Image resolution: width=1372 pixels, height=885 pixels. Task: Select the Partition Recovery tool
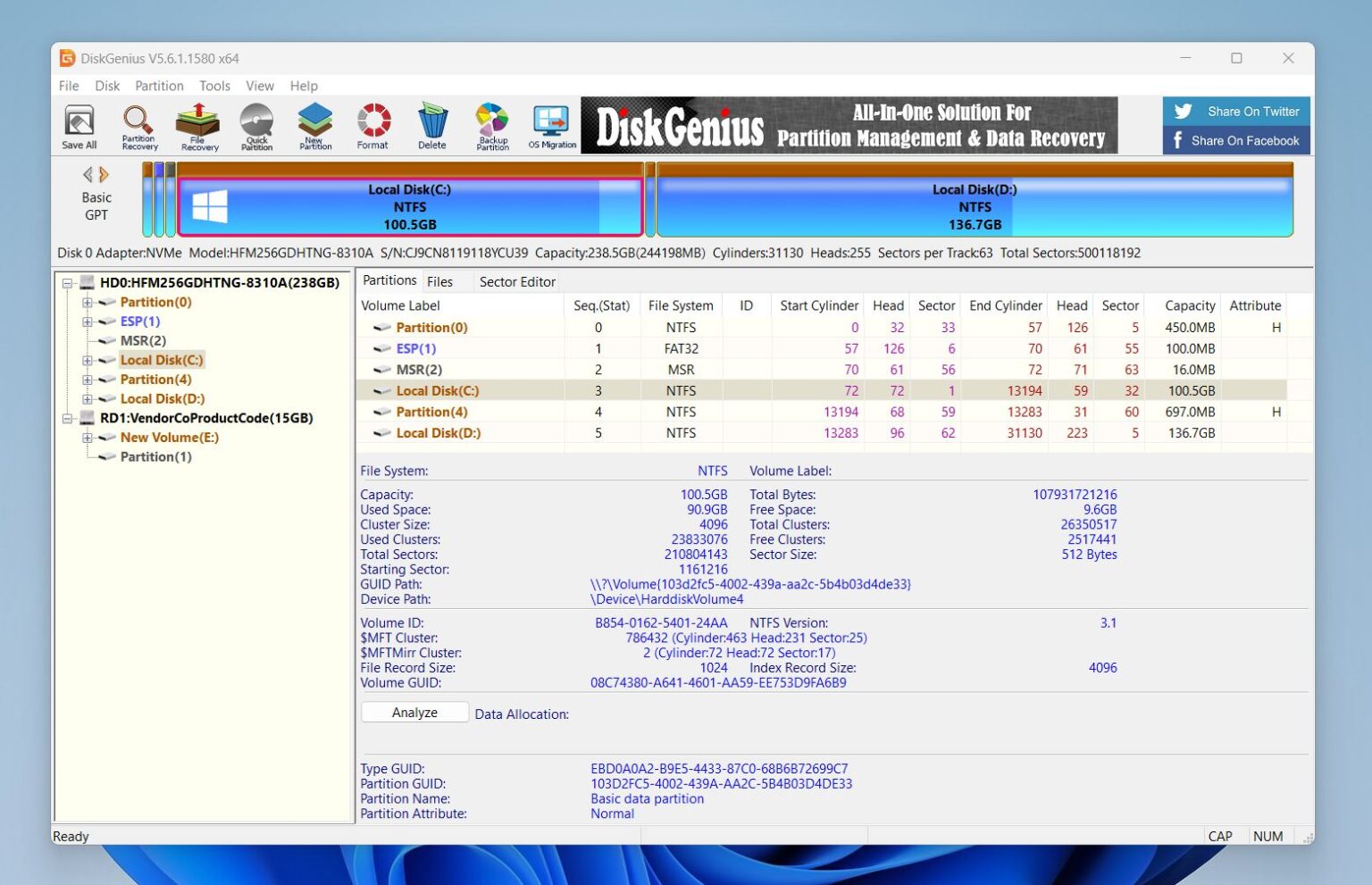[x=138, y=125]
